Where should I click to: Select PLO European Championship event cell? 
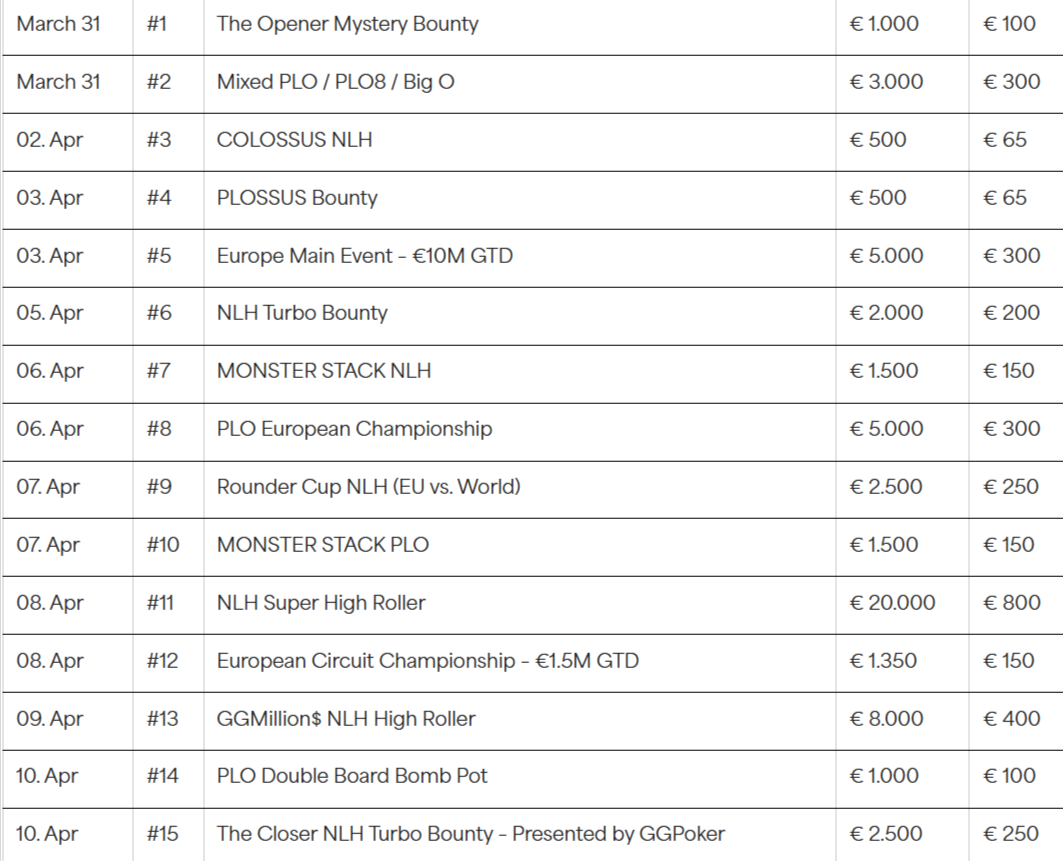354,429
